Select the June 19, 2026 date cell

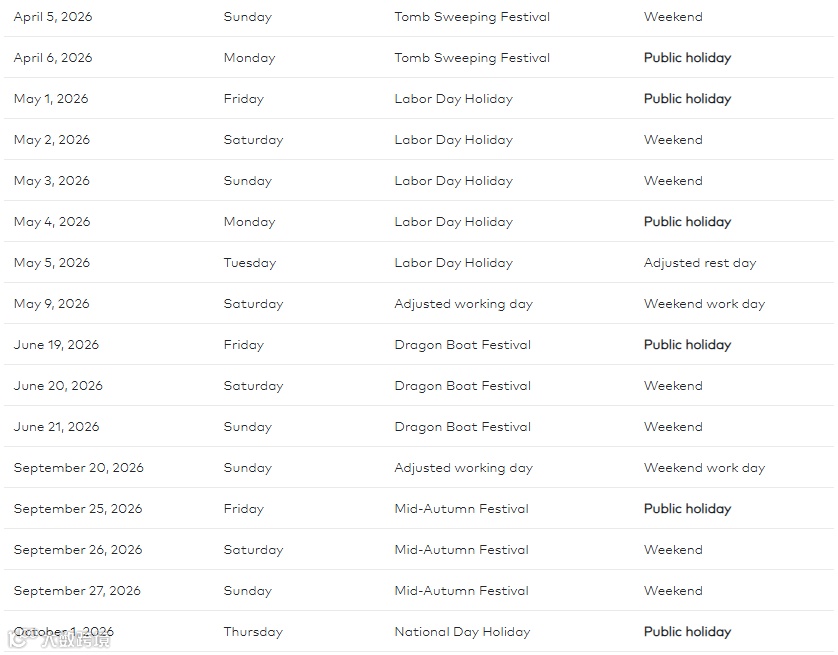(56, 345)
